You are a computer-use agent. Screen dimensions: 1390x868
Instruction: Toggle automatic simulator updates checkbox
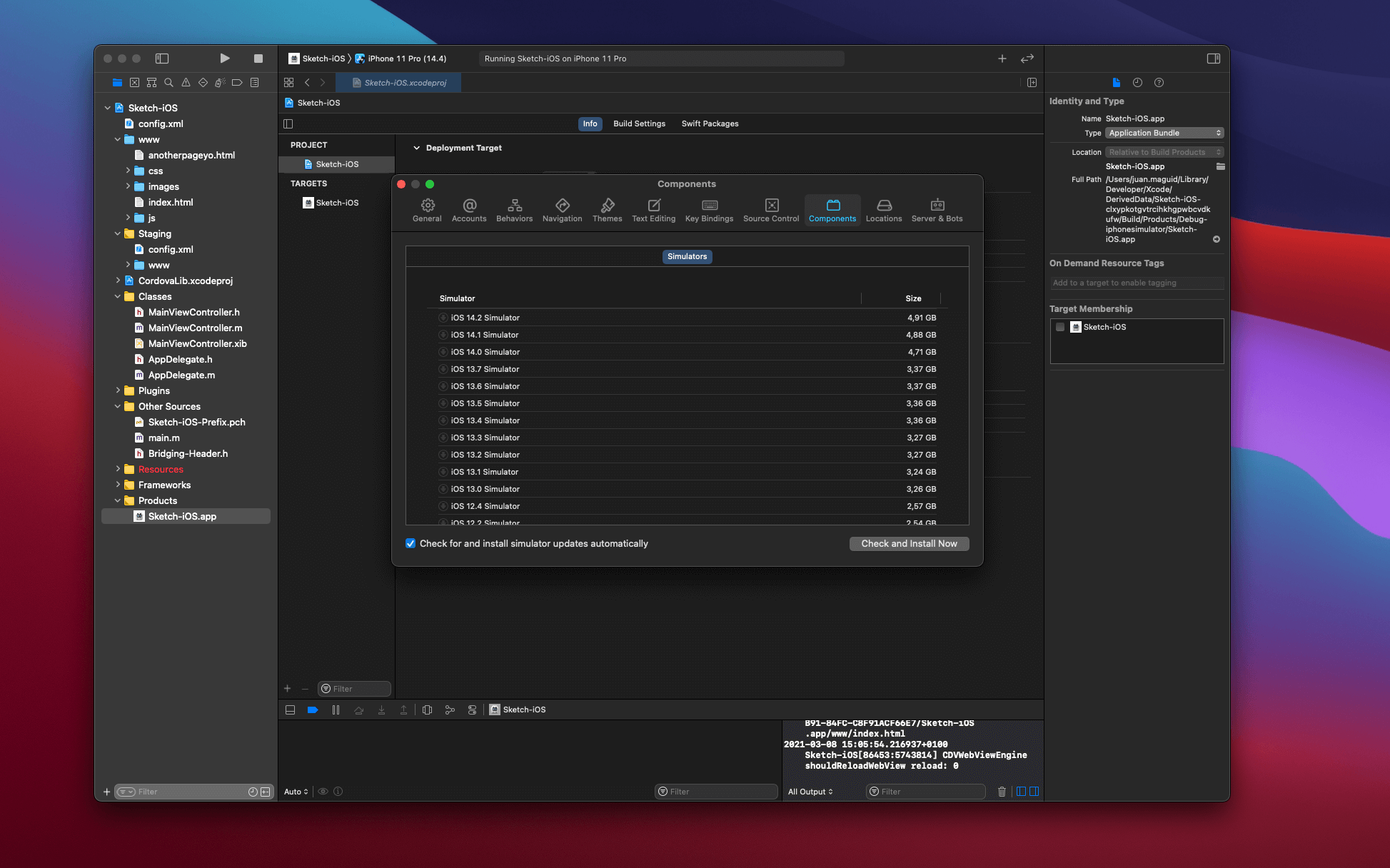click(x=411, y=543)
